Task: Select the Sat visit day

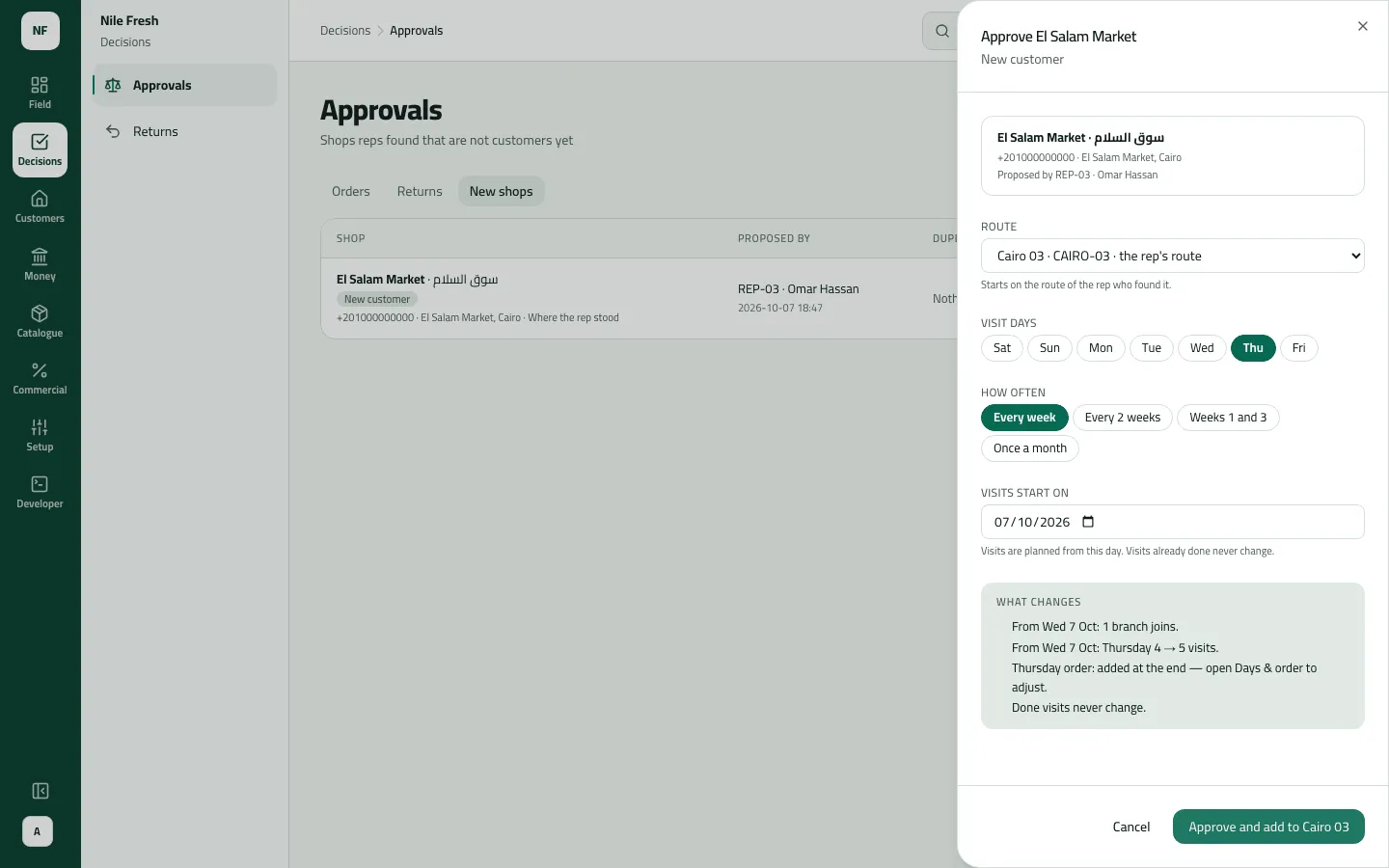Action: [1002, 348]
